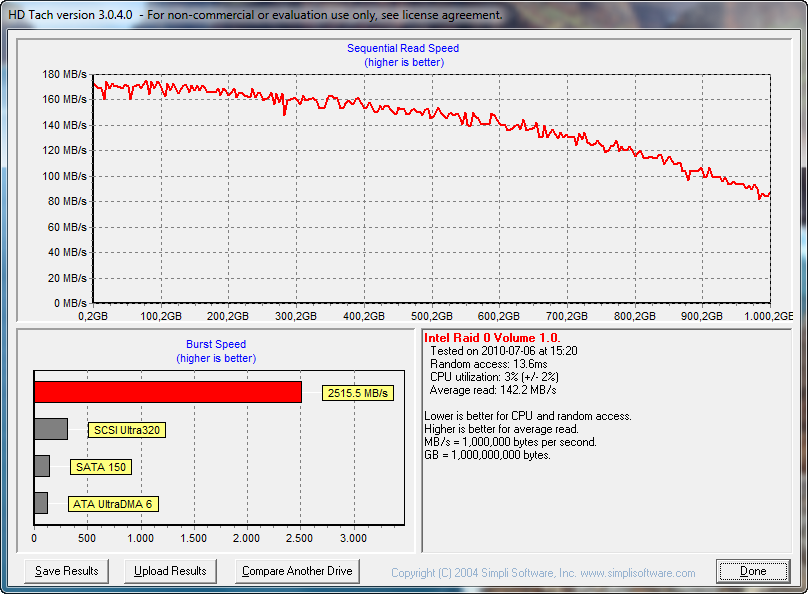Click the Random access 13.6ms line
The width and height of the screenshot is (808, 594).
point(489,364)
